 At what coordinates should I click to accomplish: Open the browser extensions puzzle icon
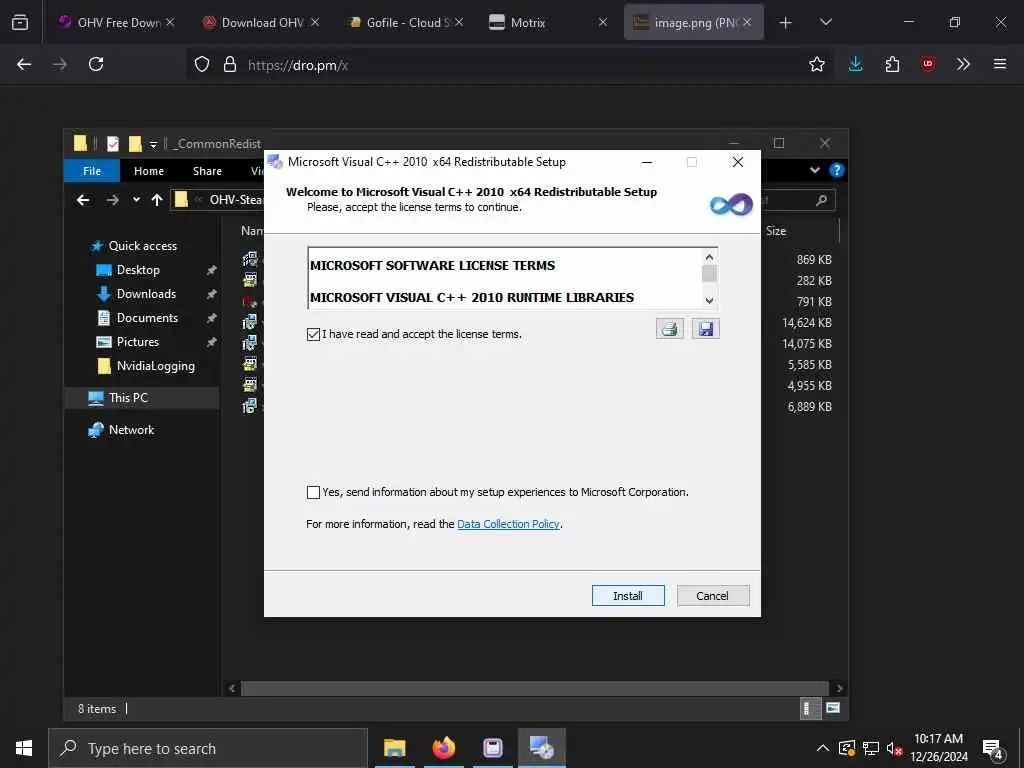tap(892, 64)
